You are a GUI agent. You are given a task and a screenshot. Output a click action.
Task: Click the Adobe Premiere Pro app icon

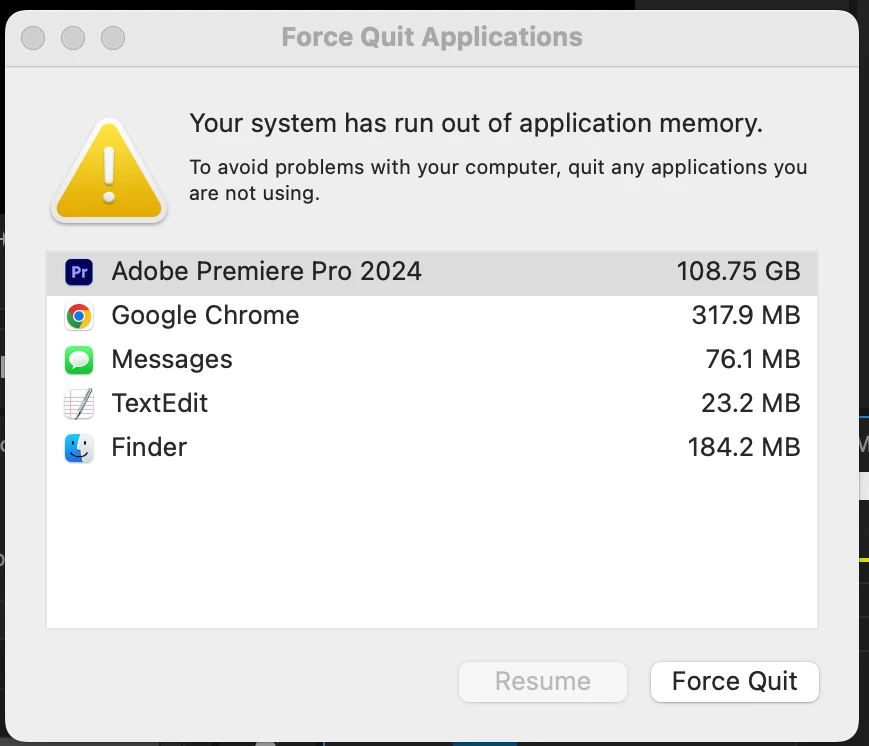79,272
